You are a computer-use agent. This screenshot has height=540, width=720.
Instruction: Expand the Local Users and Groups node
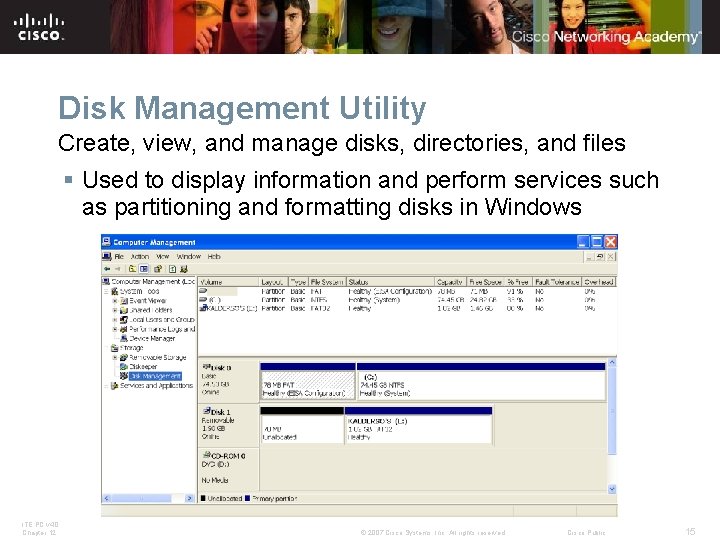(x=115, y=320)
